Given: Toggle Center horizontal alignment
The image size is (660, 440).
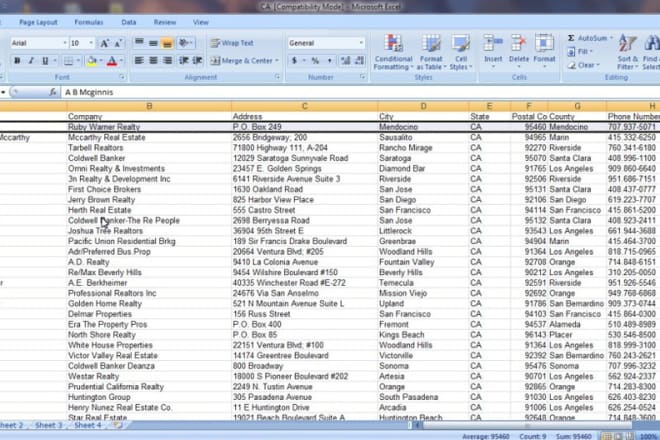Looking at the screenshot, I should (x=153, y=61).
